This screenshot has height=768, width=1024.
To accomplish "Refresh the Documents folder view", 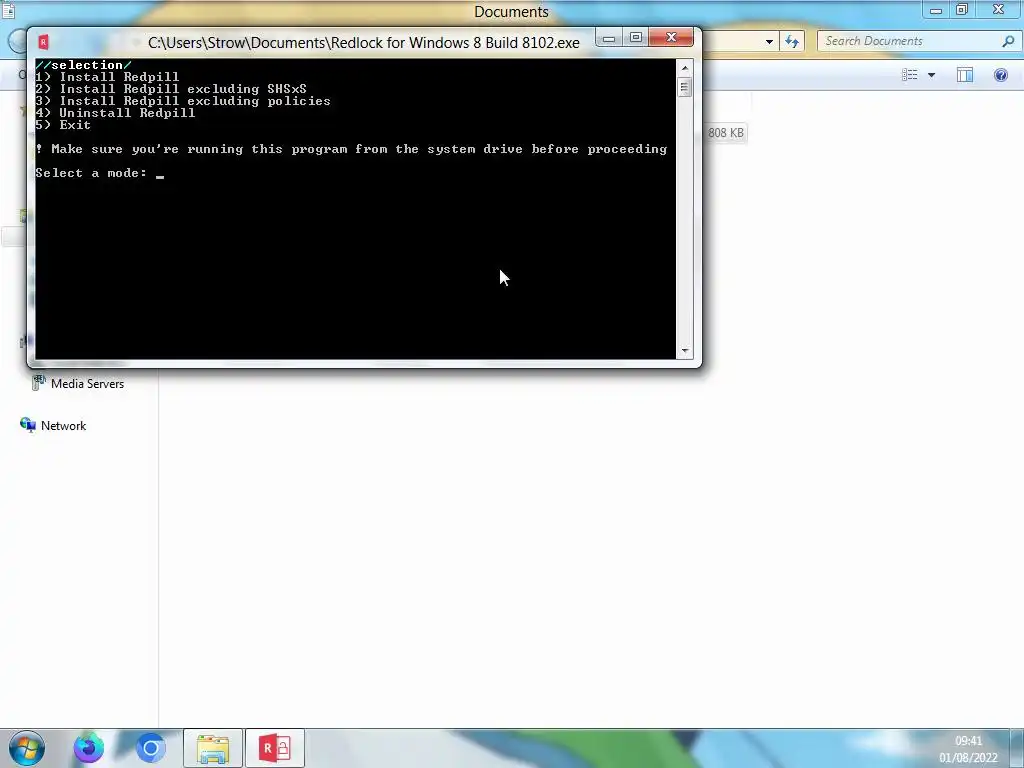I will [792, 42].
